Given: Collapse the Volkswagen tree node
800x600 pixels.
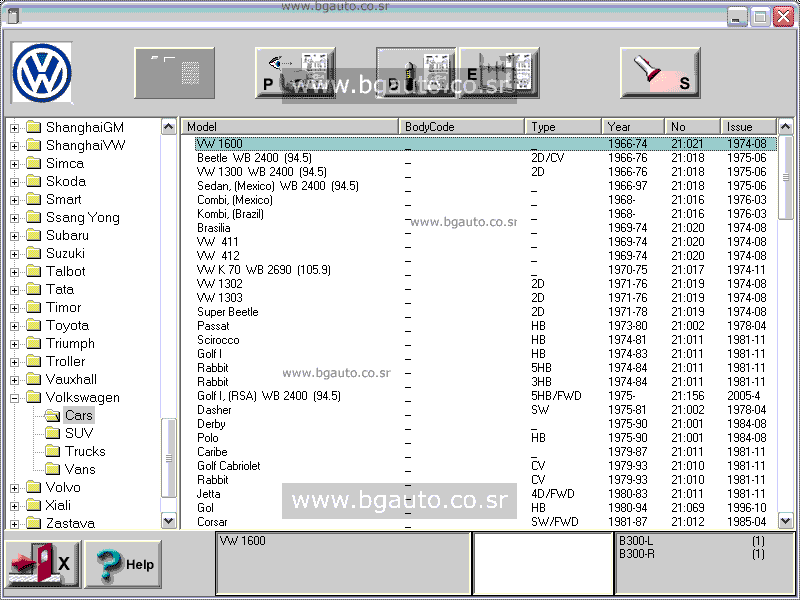Looking at the screenshot, I should [14, 398].
